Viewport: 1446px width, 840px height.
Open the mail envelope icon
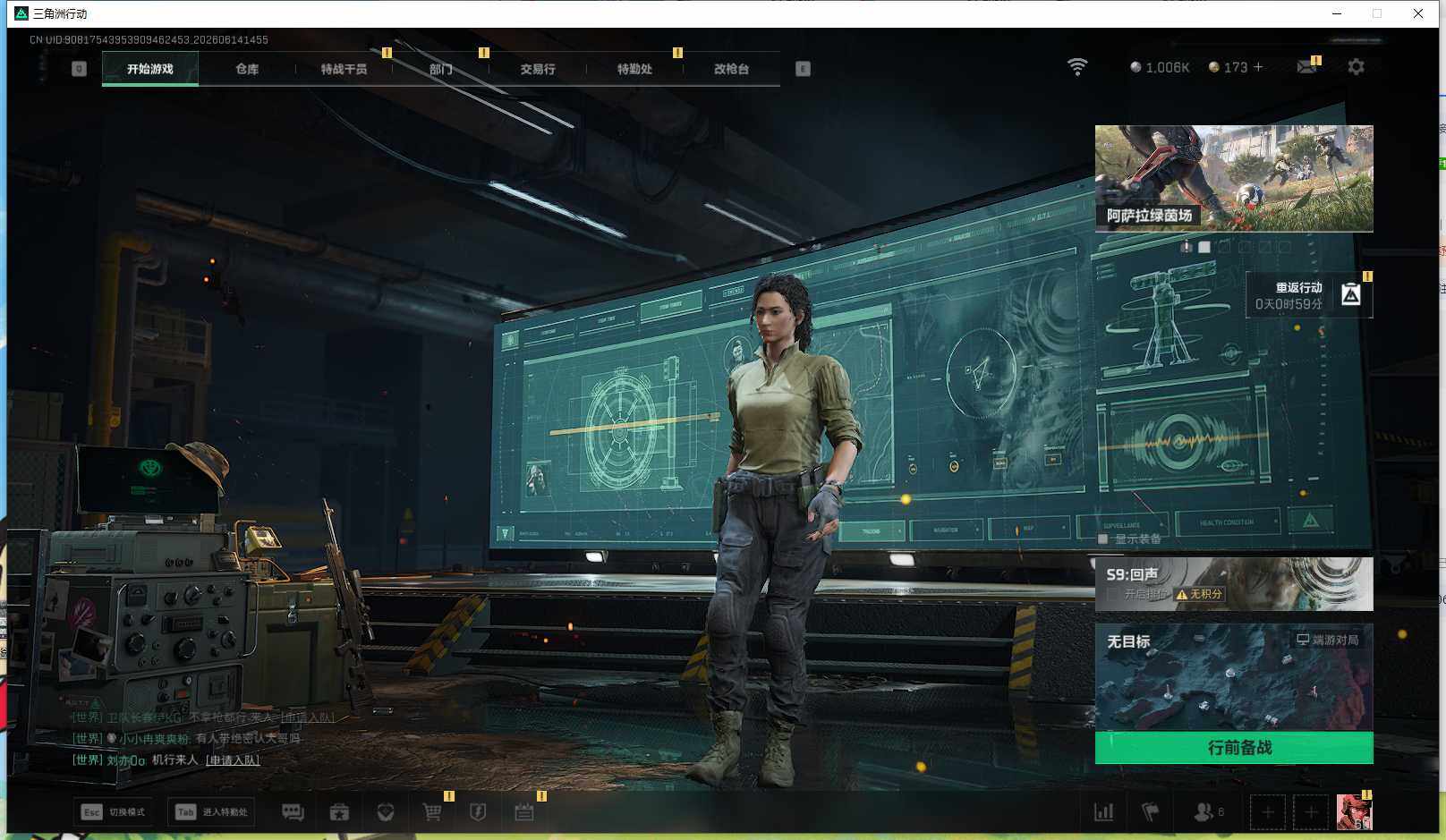pos(1306,67)
